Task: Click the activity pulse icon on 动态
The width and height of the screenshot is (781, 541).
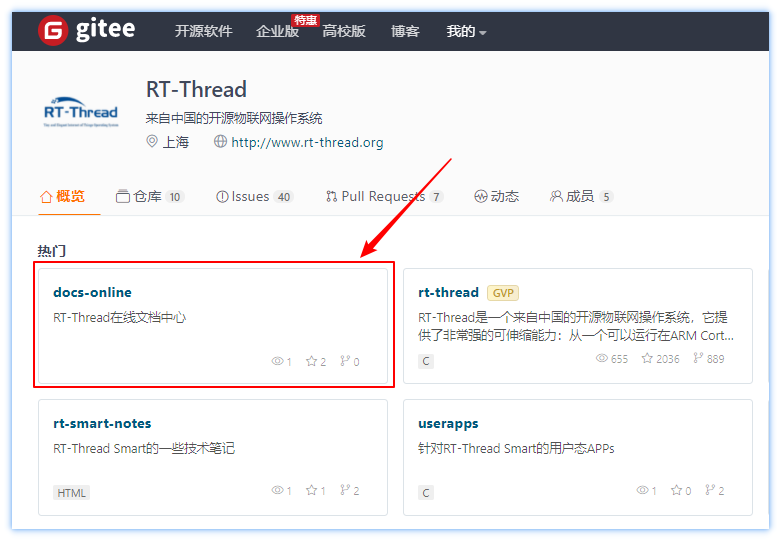Action: pos(480,197)
